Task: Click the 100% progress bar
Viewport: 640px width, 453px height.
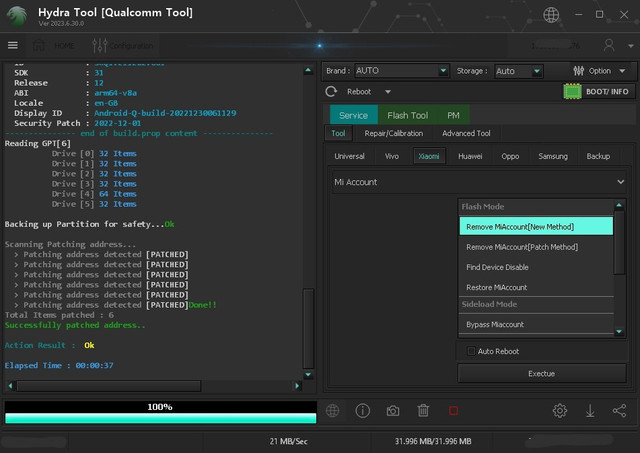Action: click(160, 412)
